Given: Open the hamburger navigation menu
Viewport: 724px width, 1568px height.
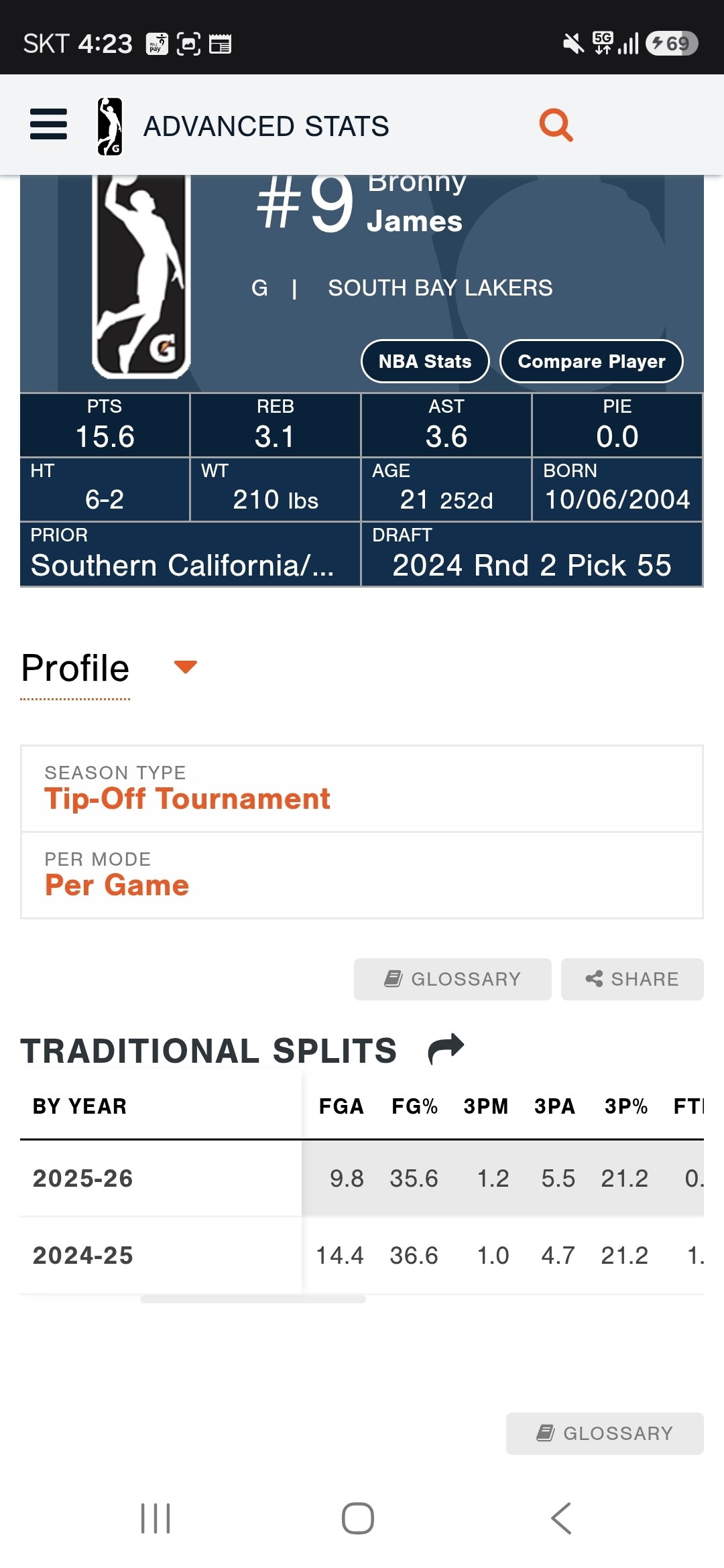Looking at the screenshot, I should point(48,124).
